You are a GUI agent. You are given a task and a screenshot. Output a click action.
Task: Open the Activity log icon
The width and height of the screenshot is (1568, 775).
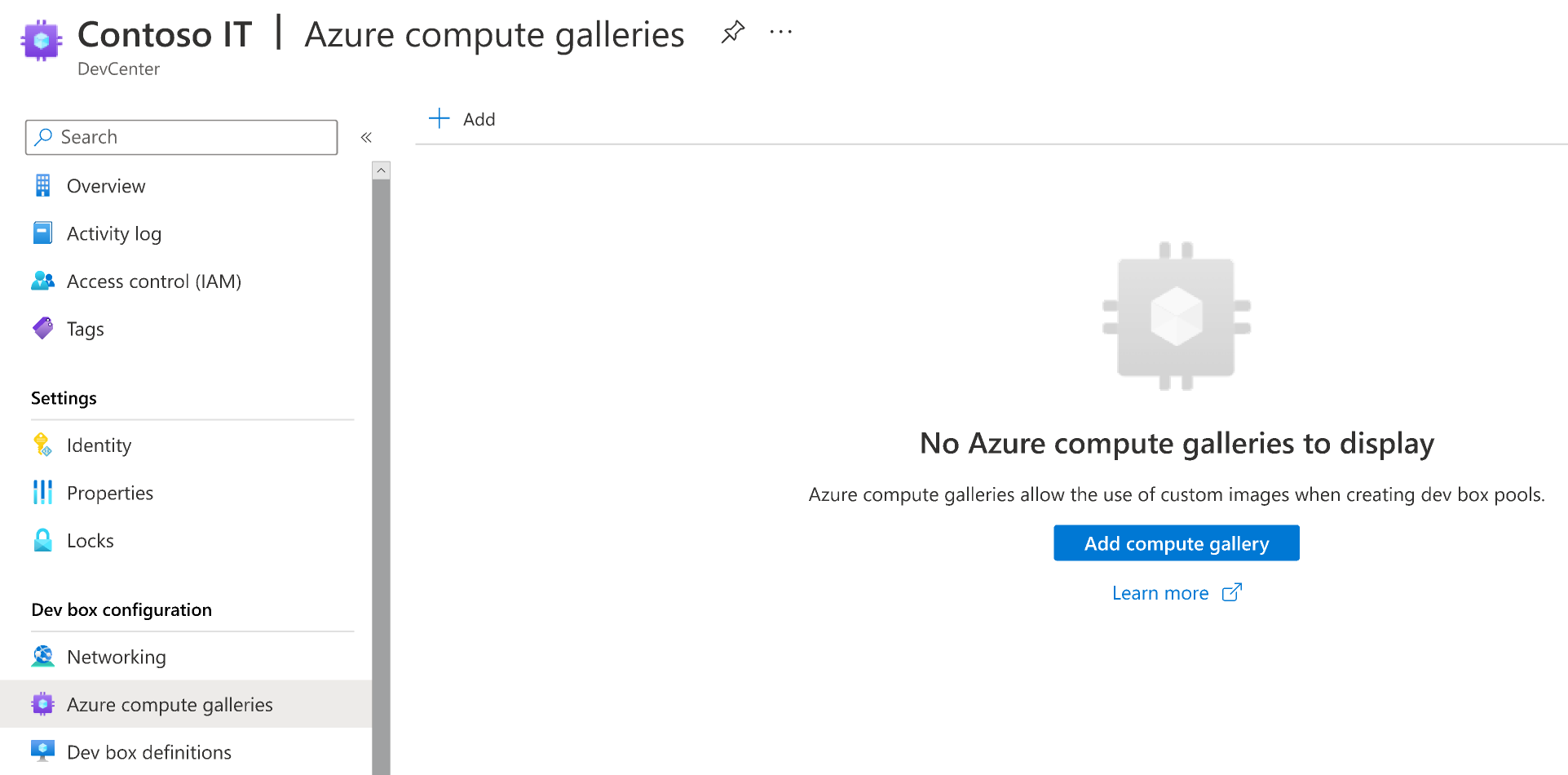(42, 232)
